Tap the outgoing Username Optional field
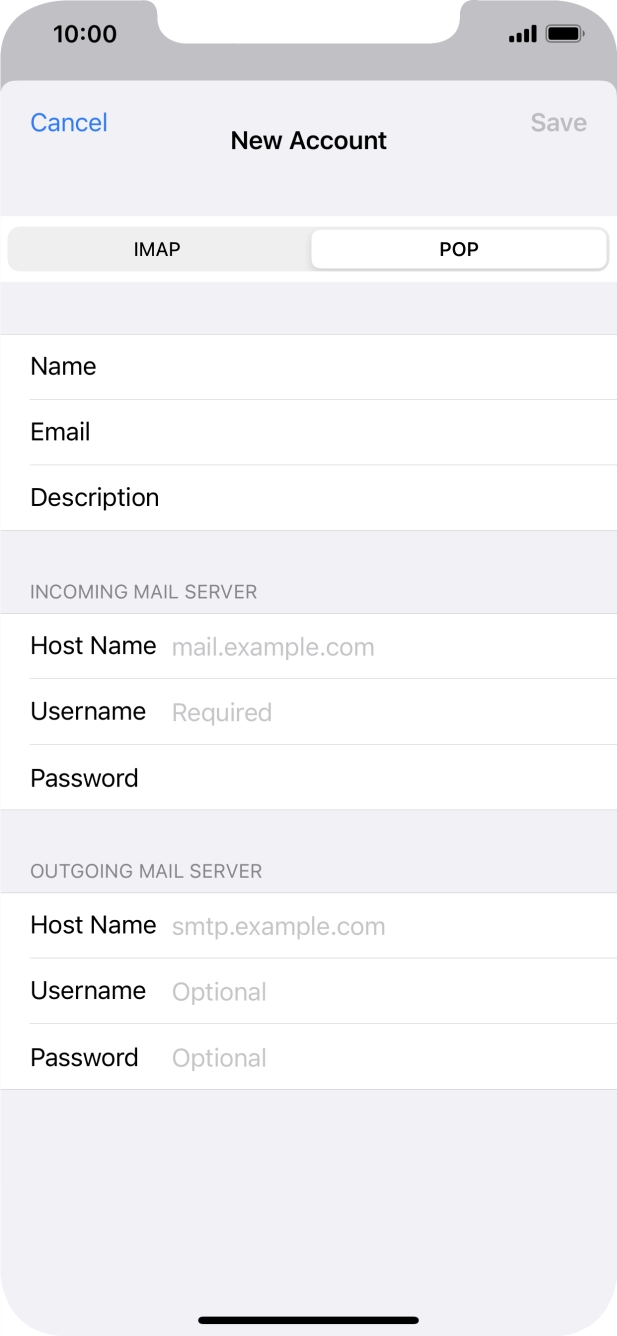The image size is (617, 1336). click(x=308, y=991)
